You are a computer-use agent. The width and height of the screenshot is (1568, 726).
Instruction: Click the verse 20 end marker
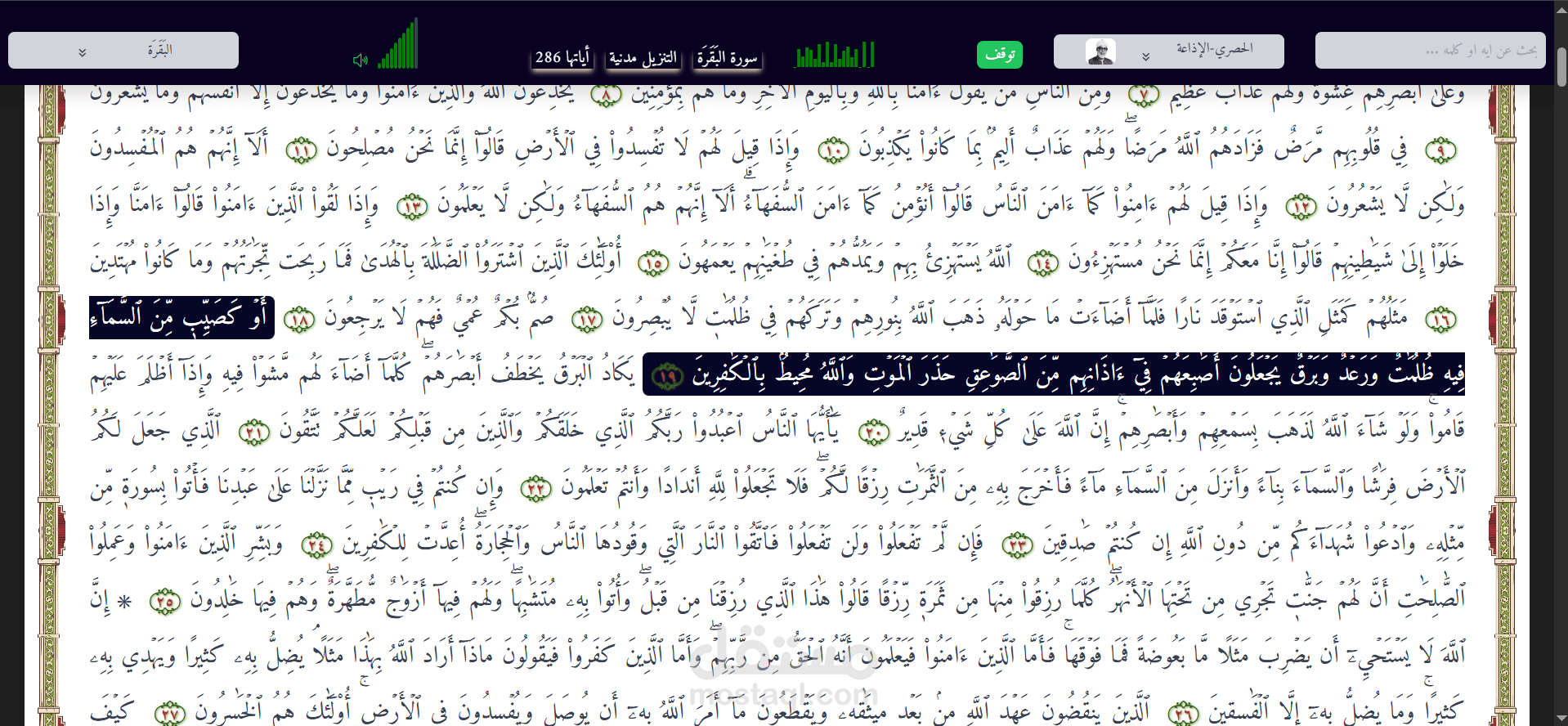click(x=874, y=432)
